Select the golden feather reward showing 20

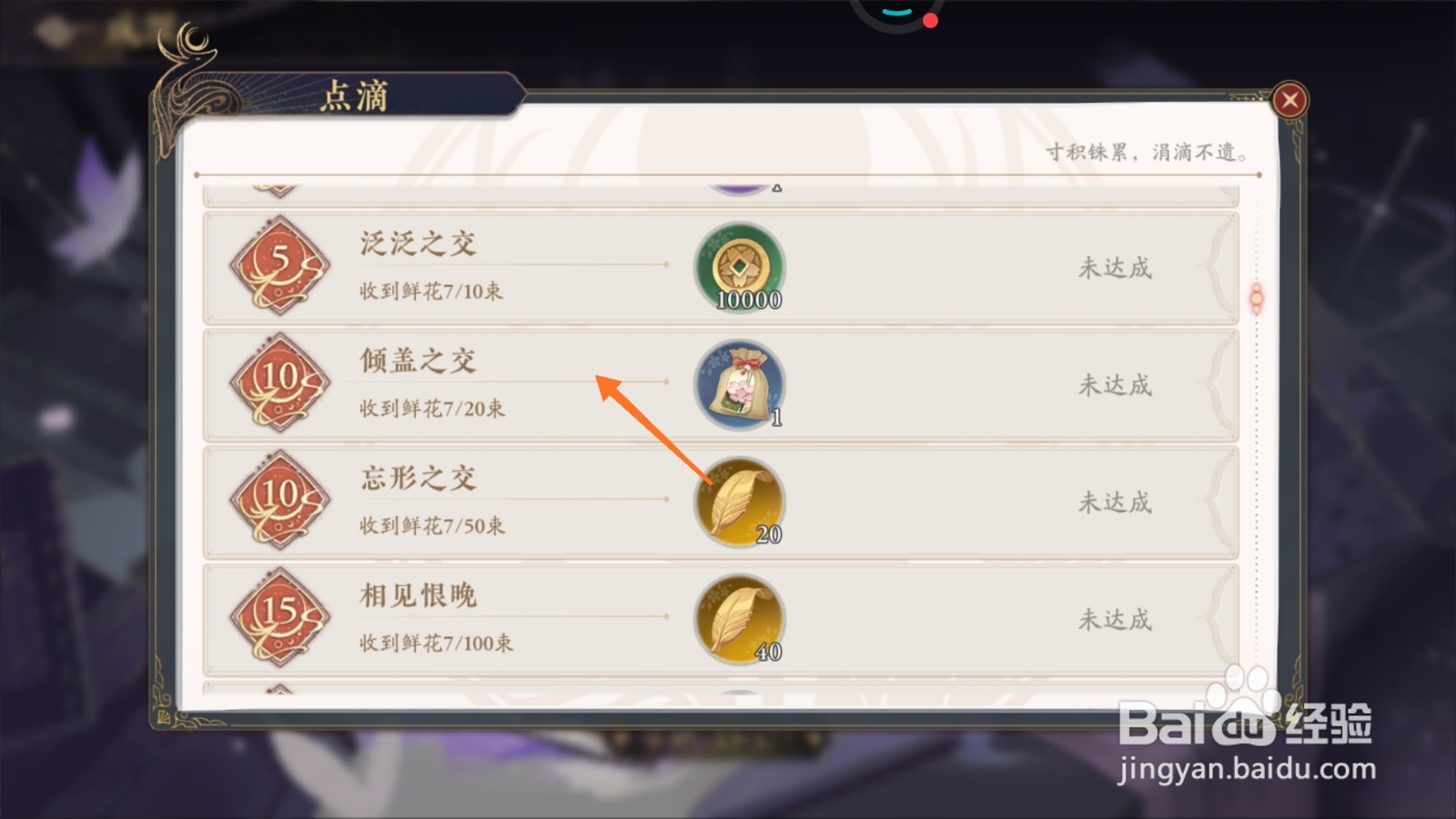coord(740,502)
